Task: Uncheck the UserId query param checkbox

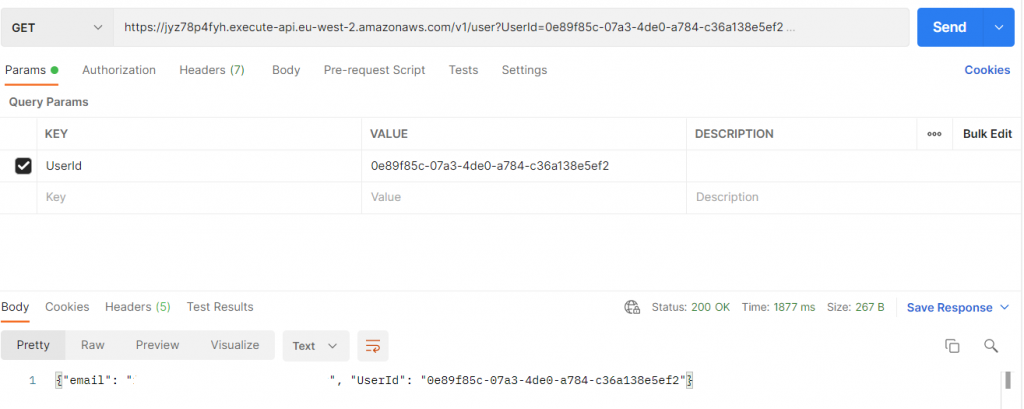Action: (24, 166)
